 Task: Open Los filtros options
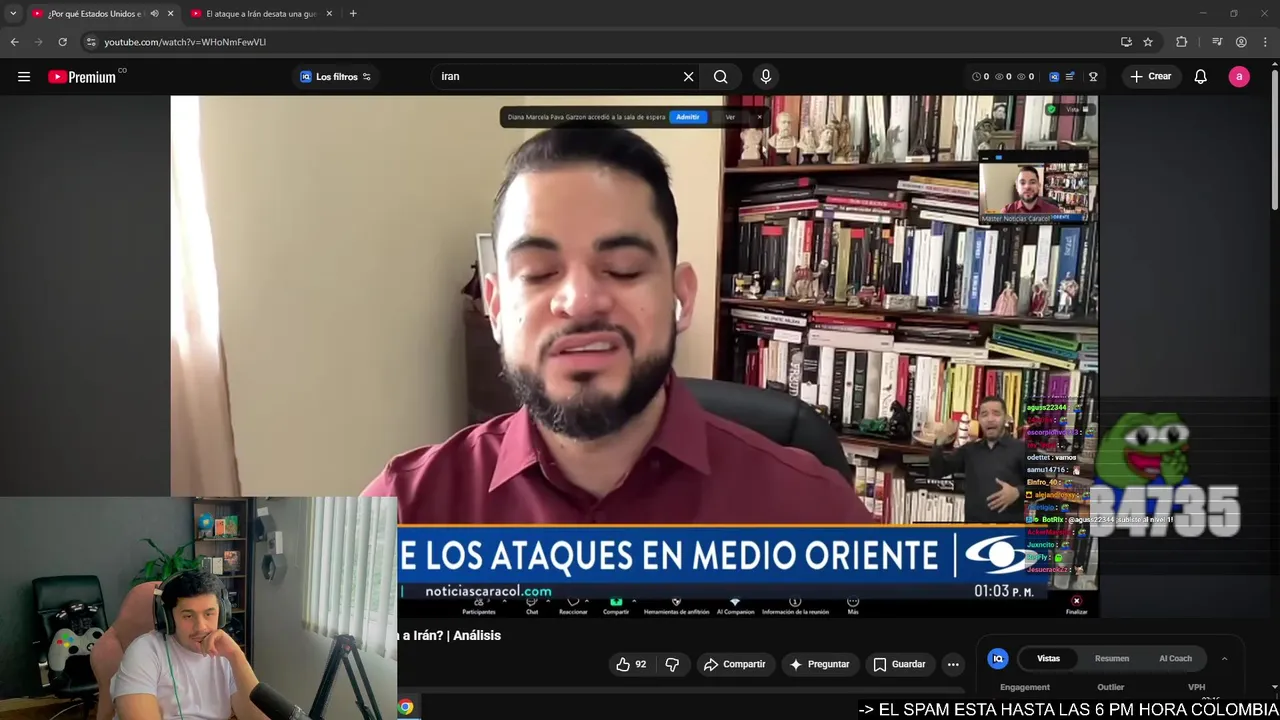pos(335,77)
